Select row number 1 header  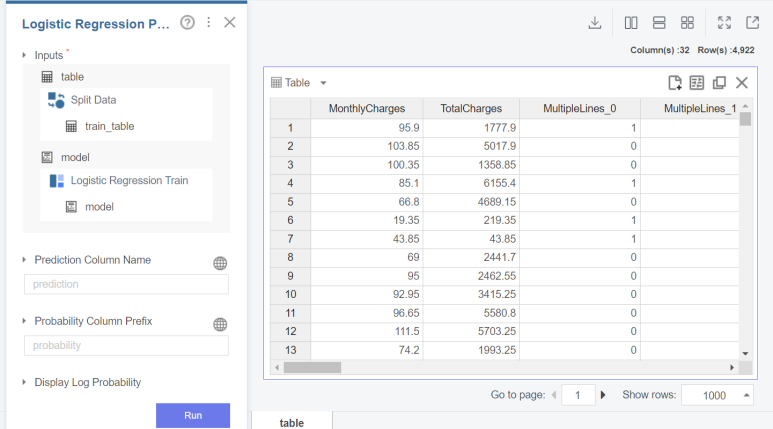click(x=290, y=128)
